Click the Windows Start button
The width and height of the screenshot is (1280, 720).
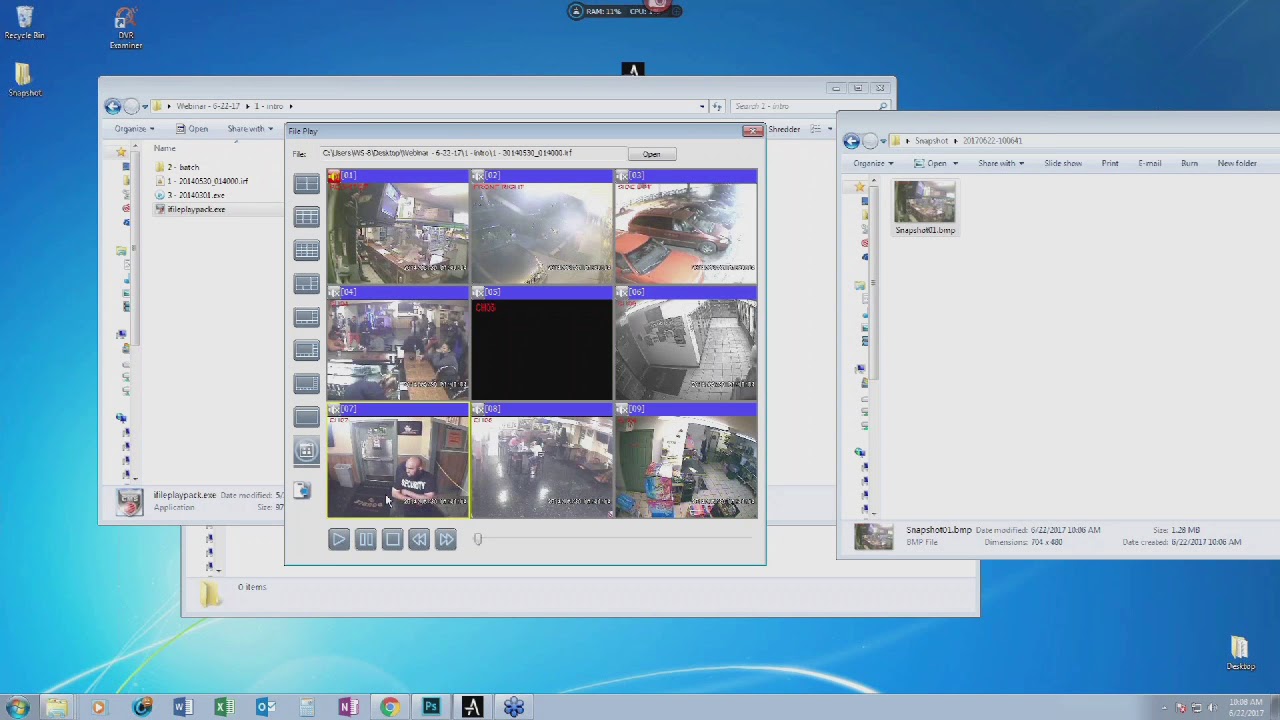click(x=17, y=707)
